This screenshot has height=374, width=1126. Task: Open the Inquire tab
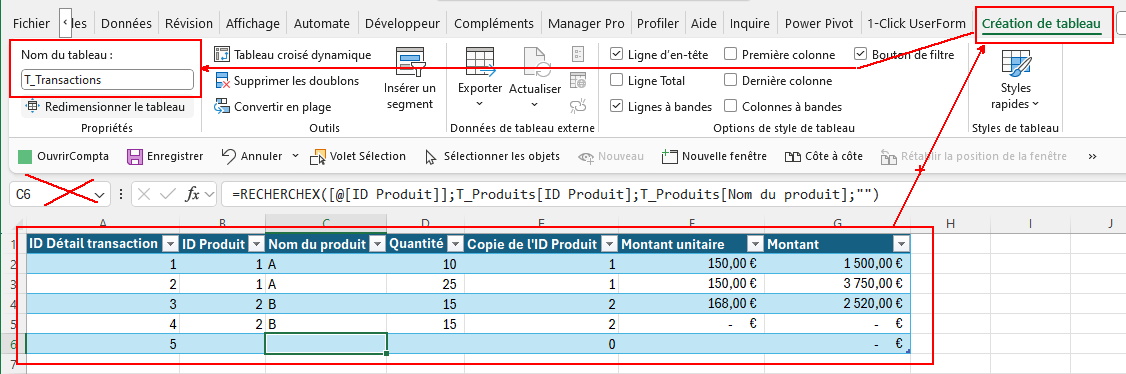click(x=750, y=24)
